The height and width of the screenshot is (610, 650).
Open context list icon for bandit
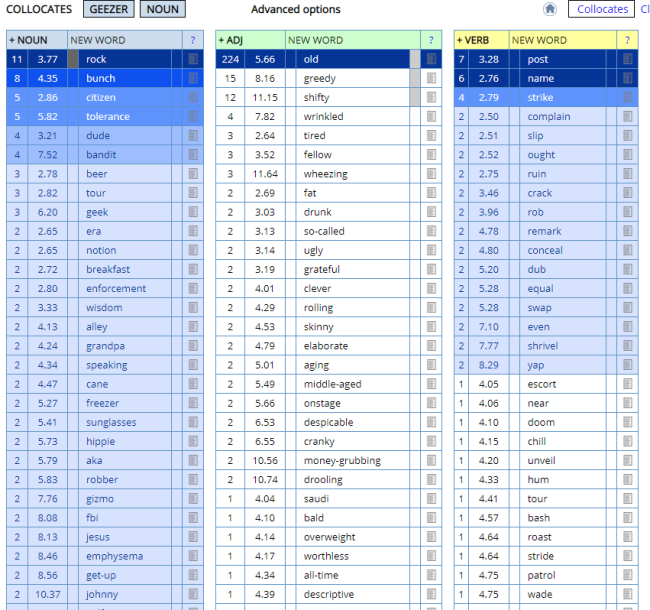click(x=193, y=155)
